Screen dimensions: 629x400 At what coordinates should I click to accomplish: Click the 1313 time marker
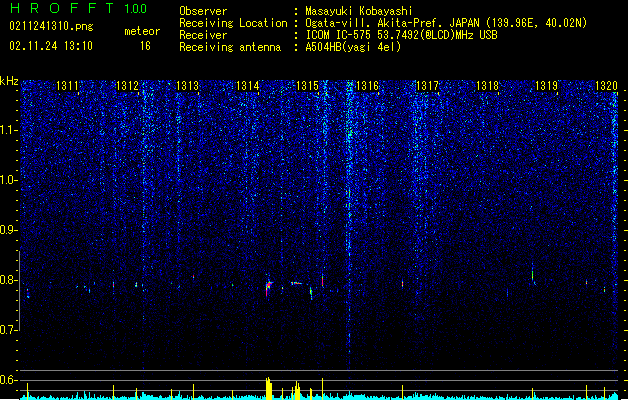pos(187,85)
